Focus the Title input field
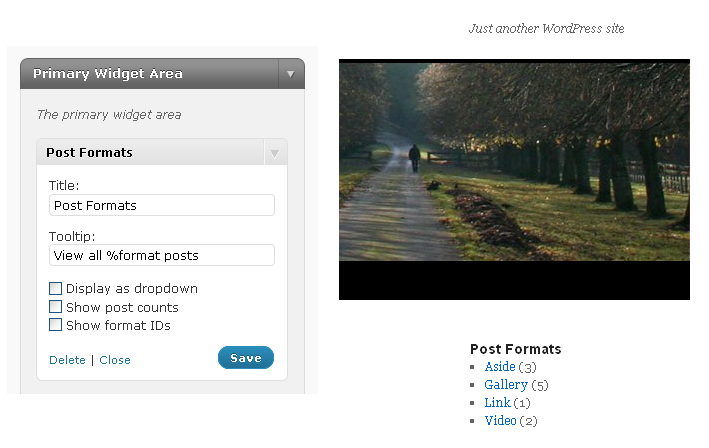 pos(162,205)
